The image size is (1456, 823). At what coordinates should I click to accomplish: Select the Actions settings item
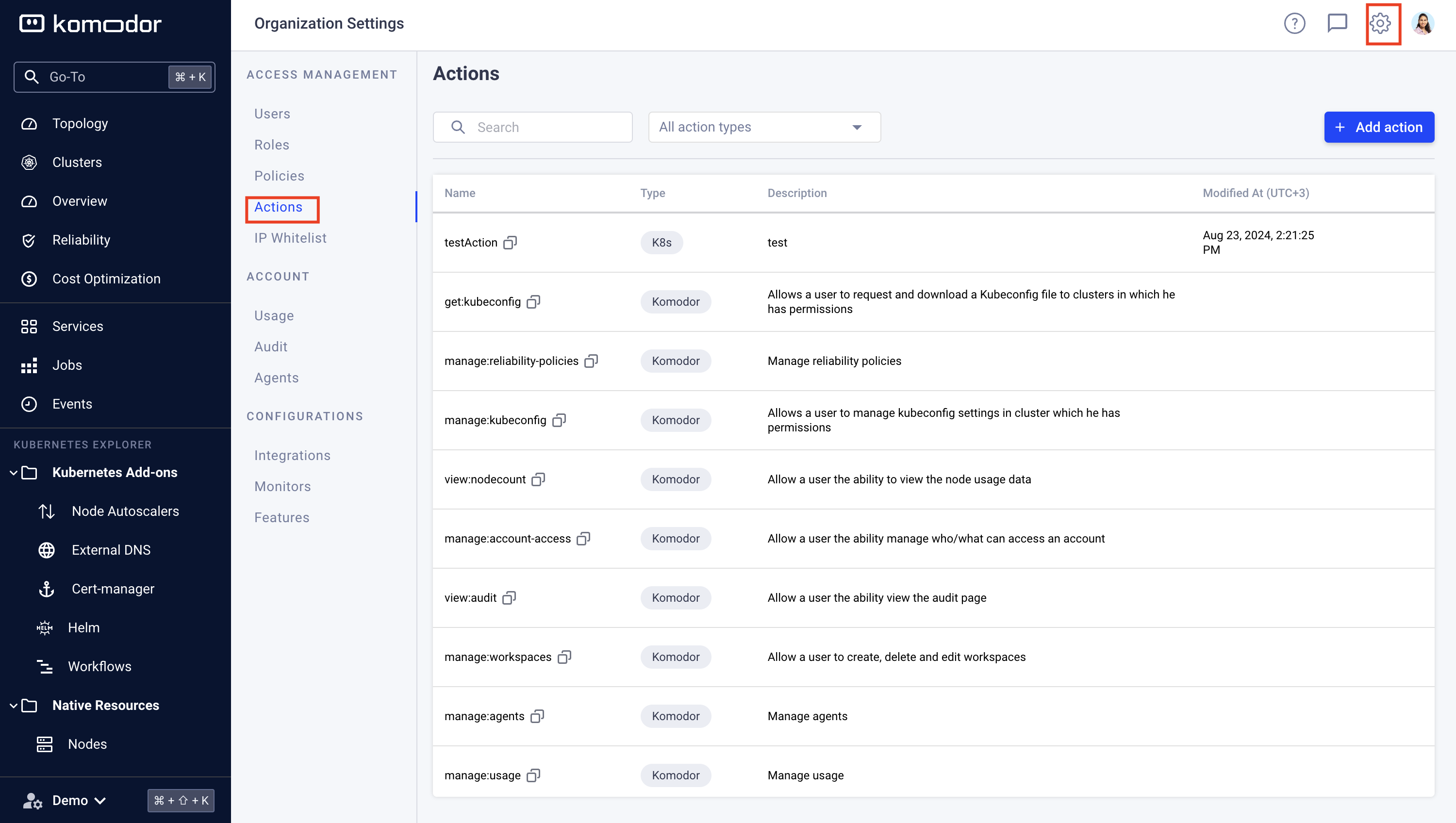point(278,207)
